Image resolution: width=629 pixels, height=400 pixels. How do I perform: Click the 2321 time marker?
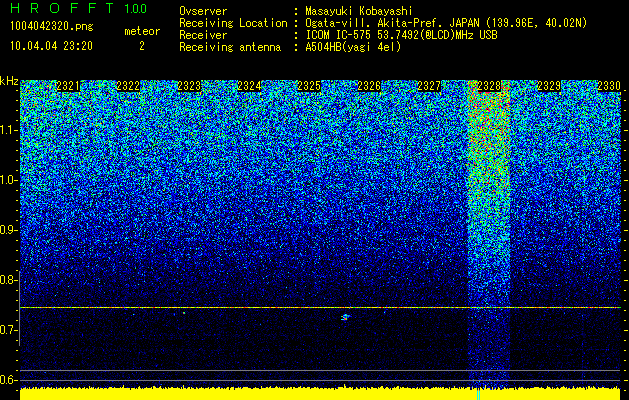(69, 86)
